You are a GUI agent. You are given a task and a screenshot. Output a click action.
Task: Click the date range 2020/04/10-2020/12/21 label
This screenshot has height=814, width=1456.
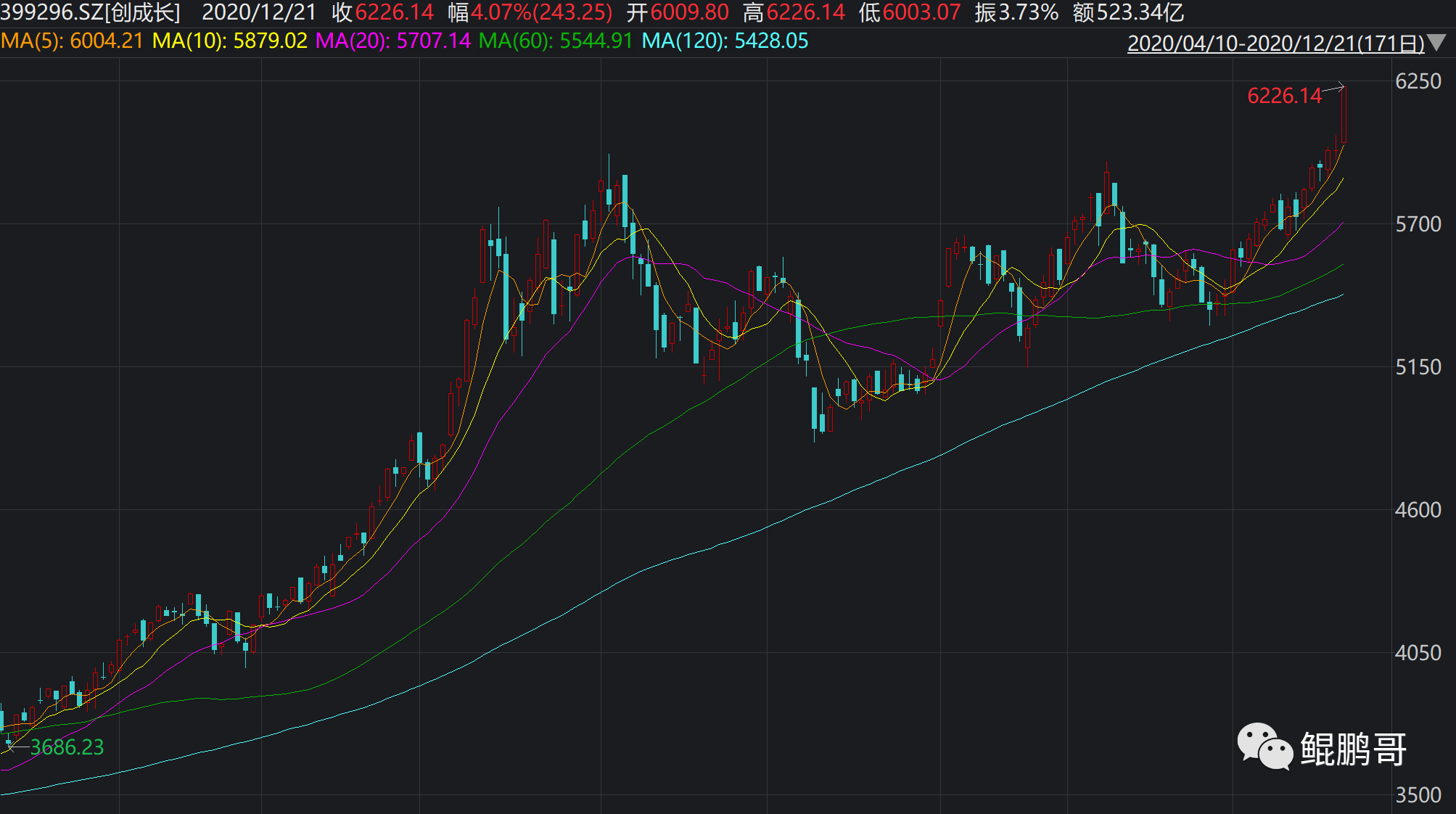(1275, 43)
